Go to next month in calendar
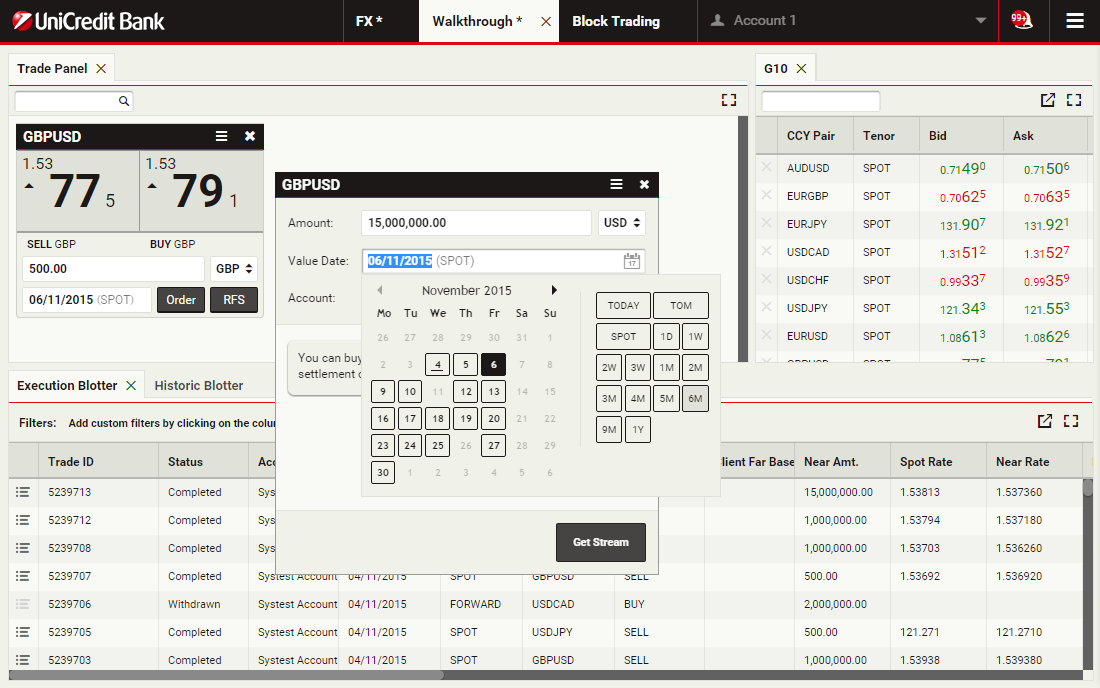This screenshot has width=1100, height=688. point(554,290)
